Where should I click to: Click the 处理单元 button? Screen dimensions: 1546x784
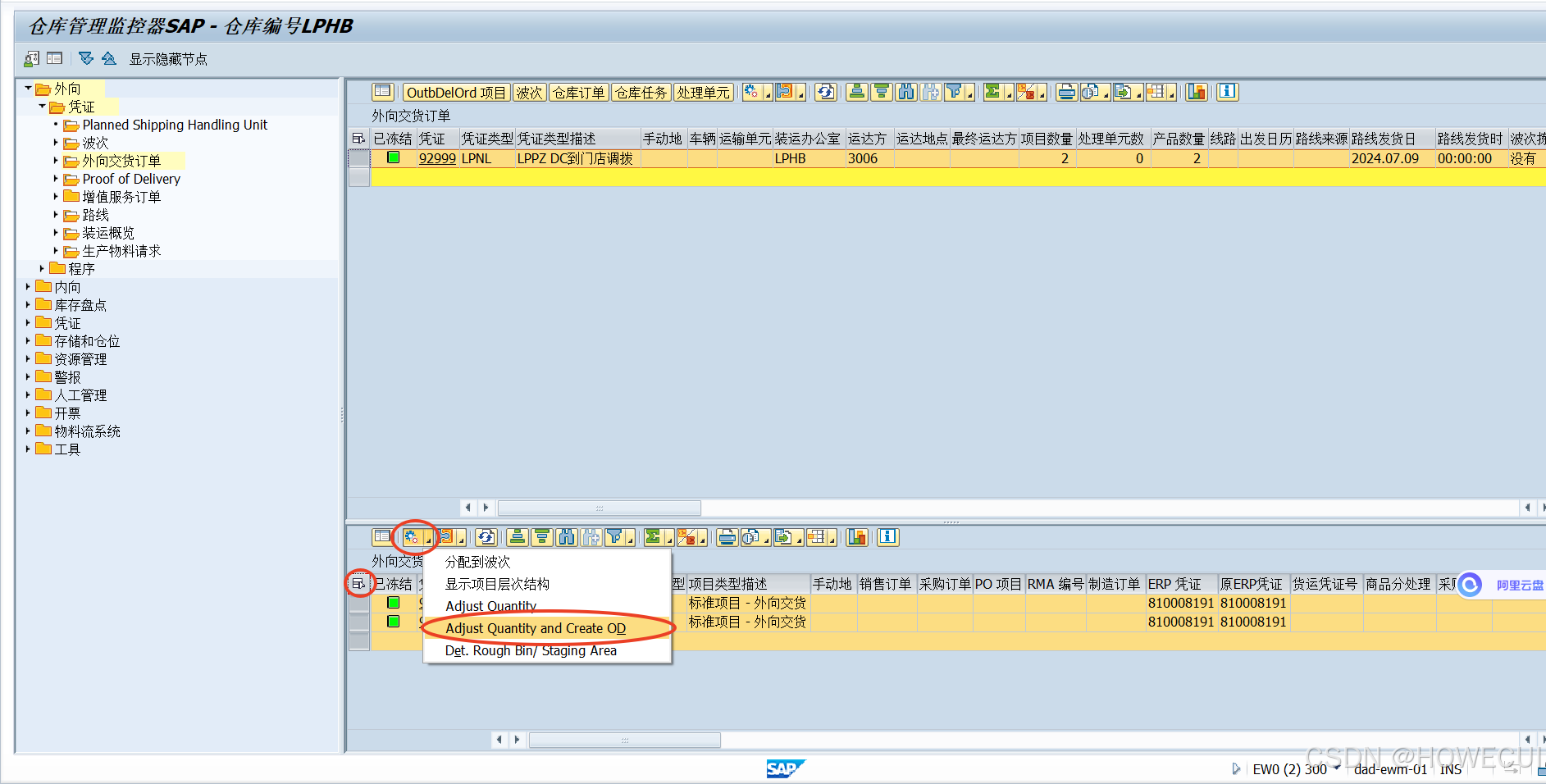pos(704,93)
